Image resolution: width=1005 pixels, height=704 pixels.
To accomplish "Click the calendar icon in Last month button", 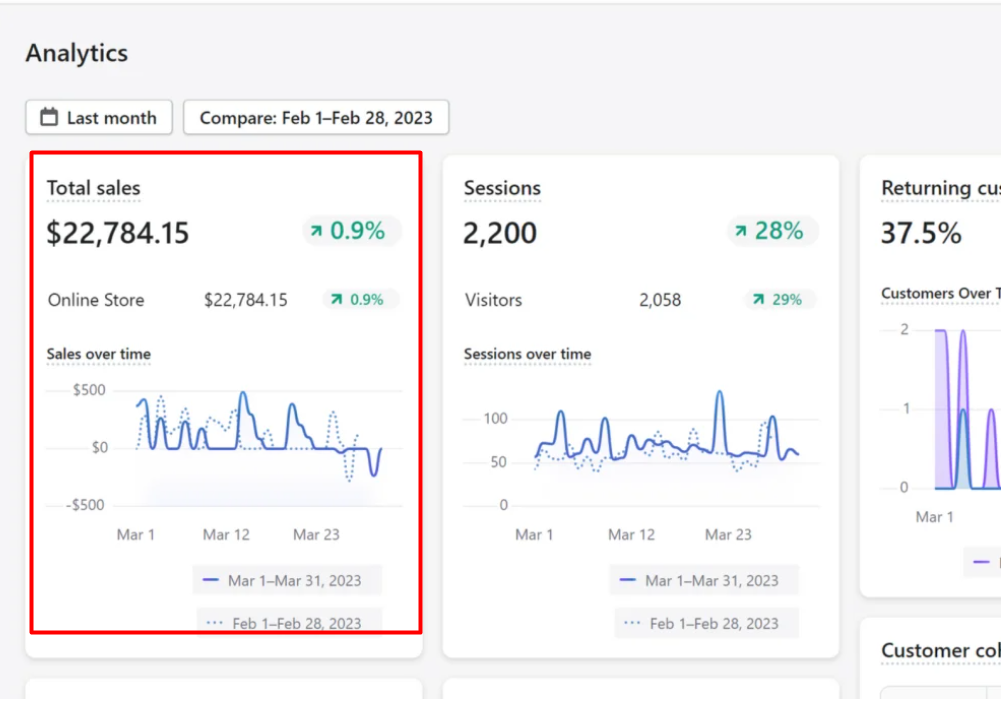I will click(x=48, y=118).
